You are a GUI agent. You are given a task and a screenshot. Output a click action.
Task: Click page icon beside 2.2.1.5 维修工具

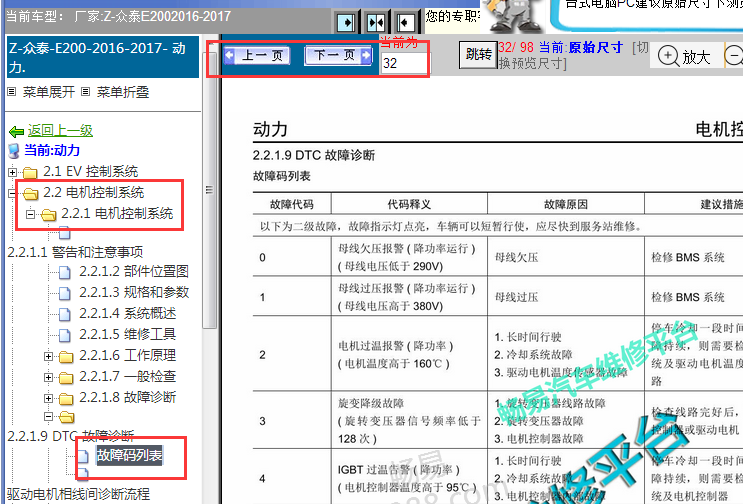pos(64,335)
